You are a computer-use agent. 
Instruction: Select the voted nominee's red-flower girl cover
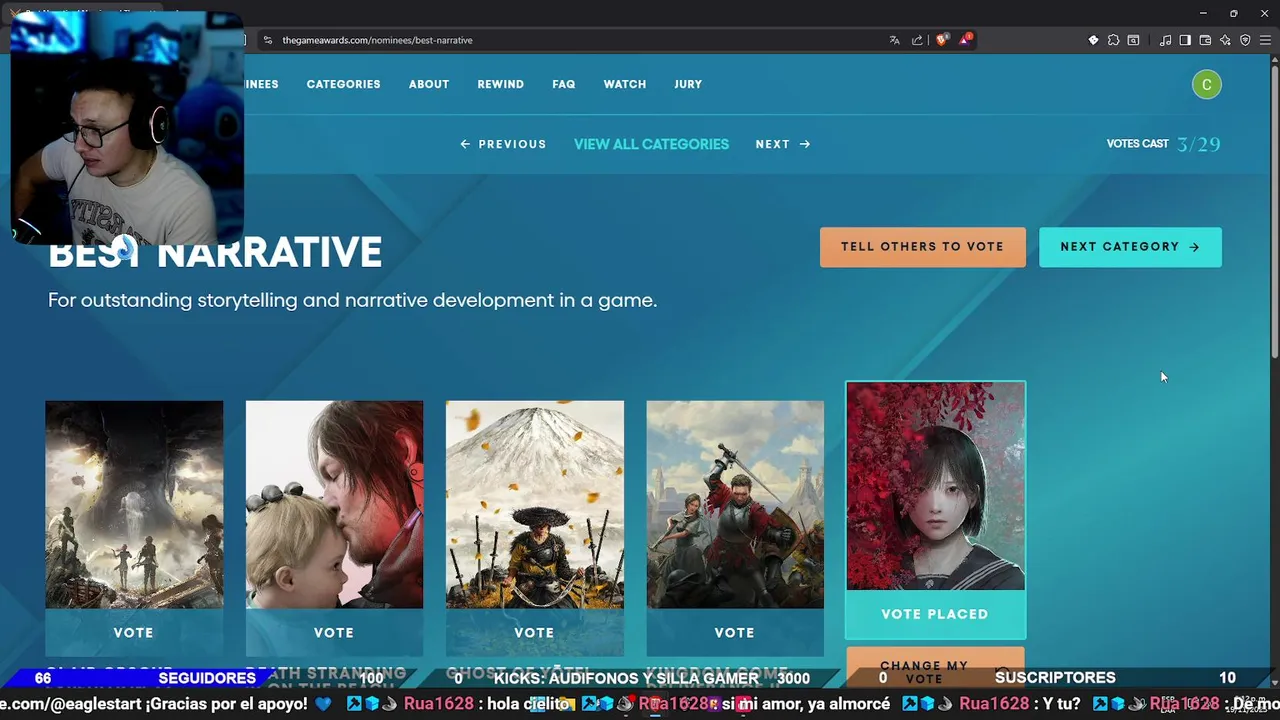(935, 486)
